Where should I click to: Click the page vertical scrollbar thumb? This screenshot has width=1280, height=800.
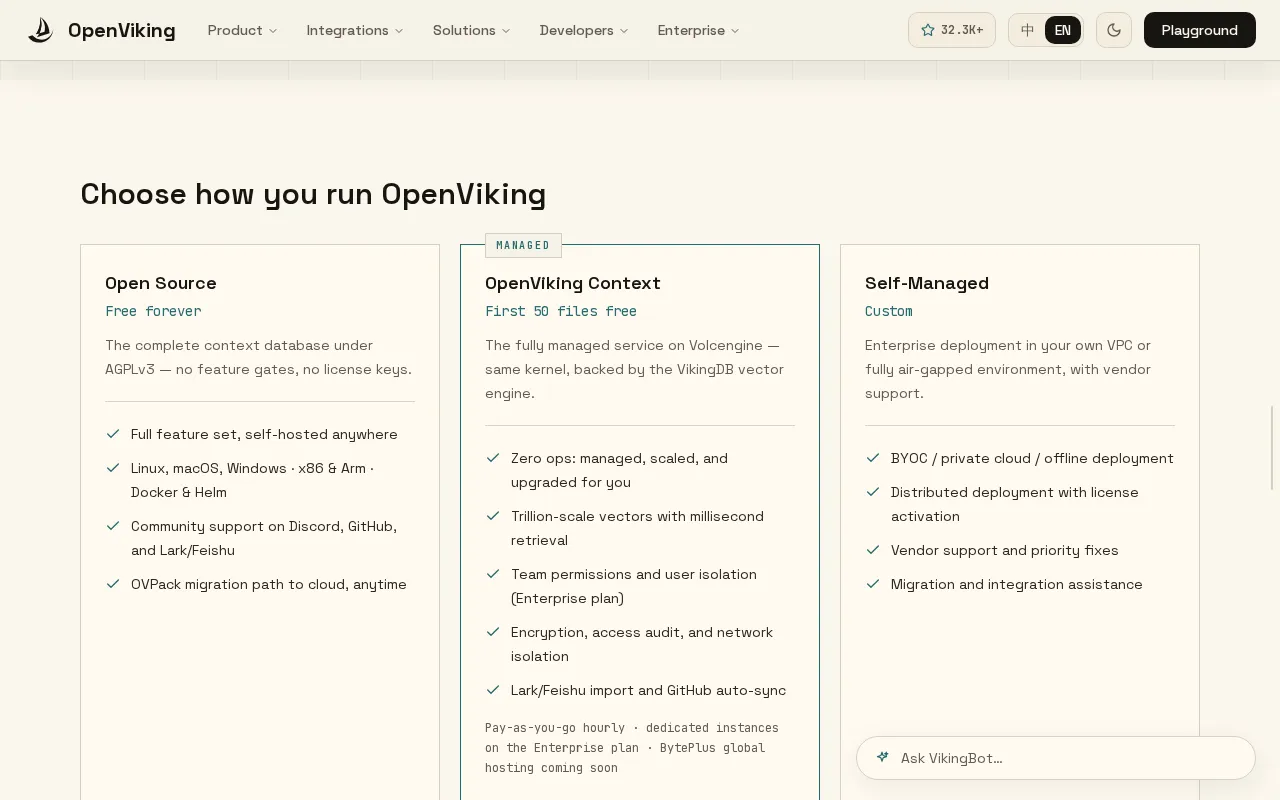(x=1273, y=449)
